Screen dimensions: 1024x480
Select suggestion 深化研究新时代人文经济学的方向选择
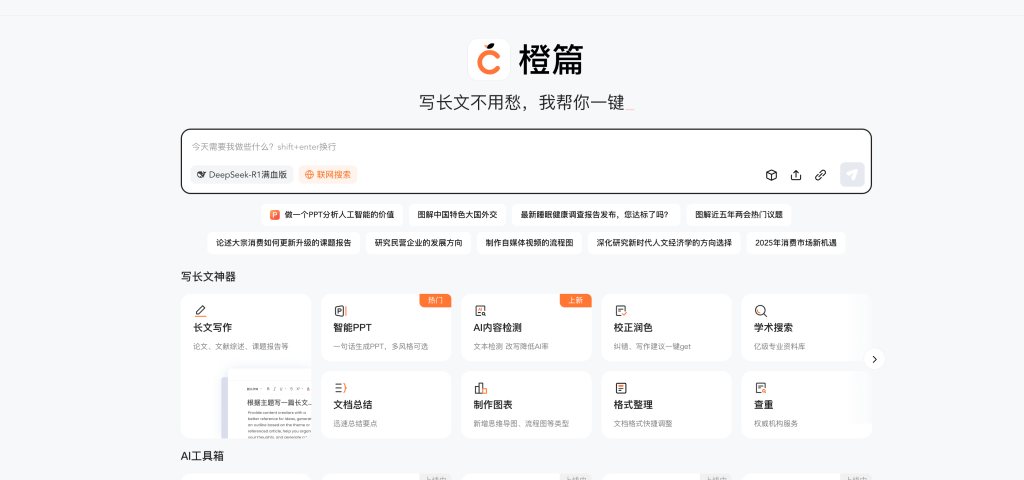click(x=664, y=243)
